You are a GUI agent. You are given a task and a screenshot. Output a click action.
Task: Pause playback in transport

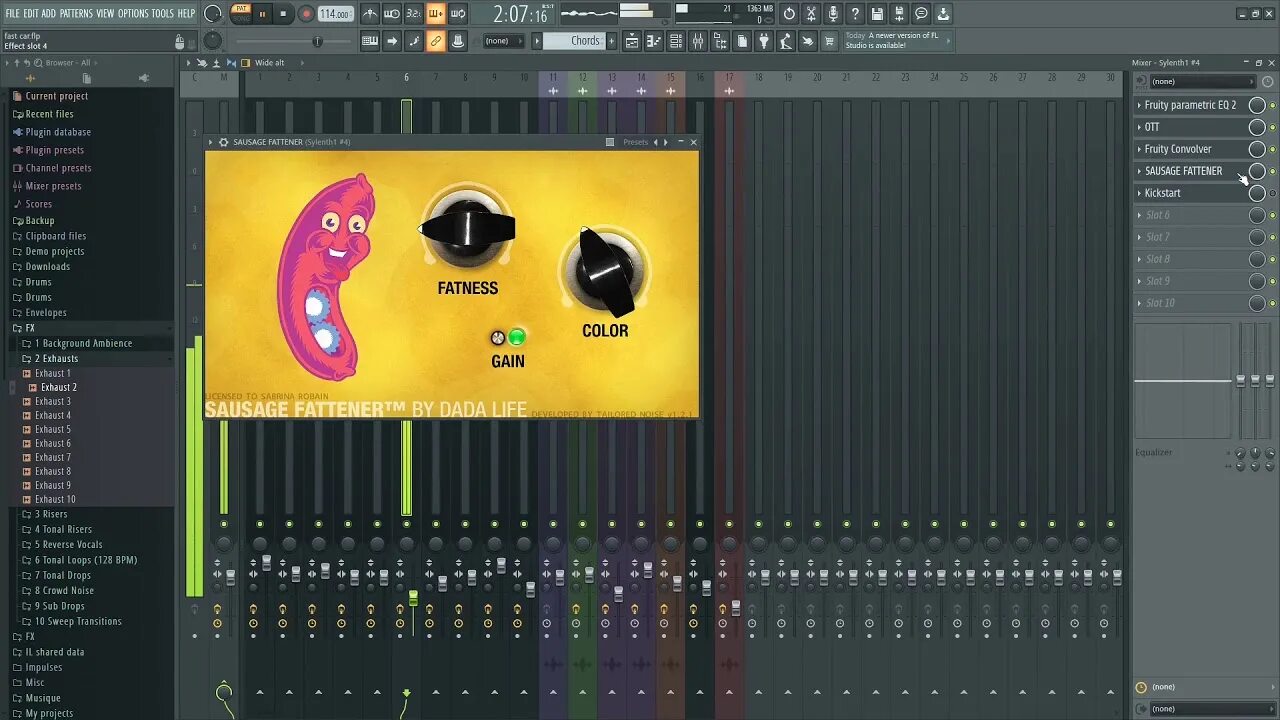262,14
